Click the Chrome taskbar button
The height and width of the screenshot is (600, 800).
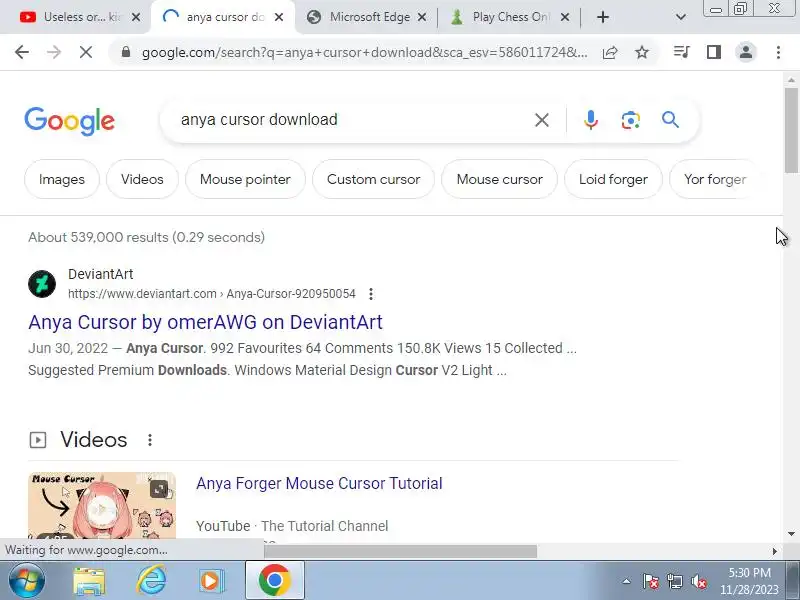pos(274,580)
